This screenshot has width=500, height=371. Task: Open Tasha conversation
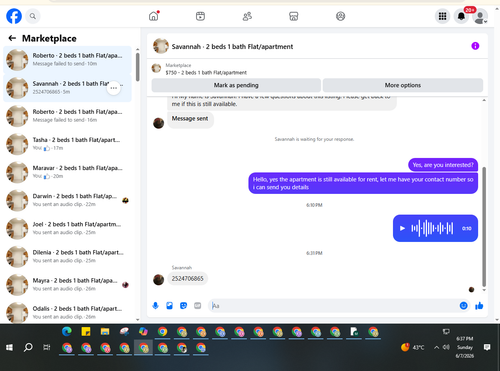(x=67, y=144)
